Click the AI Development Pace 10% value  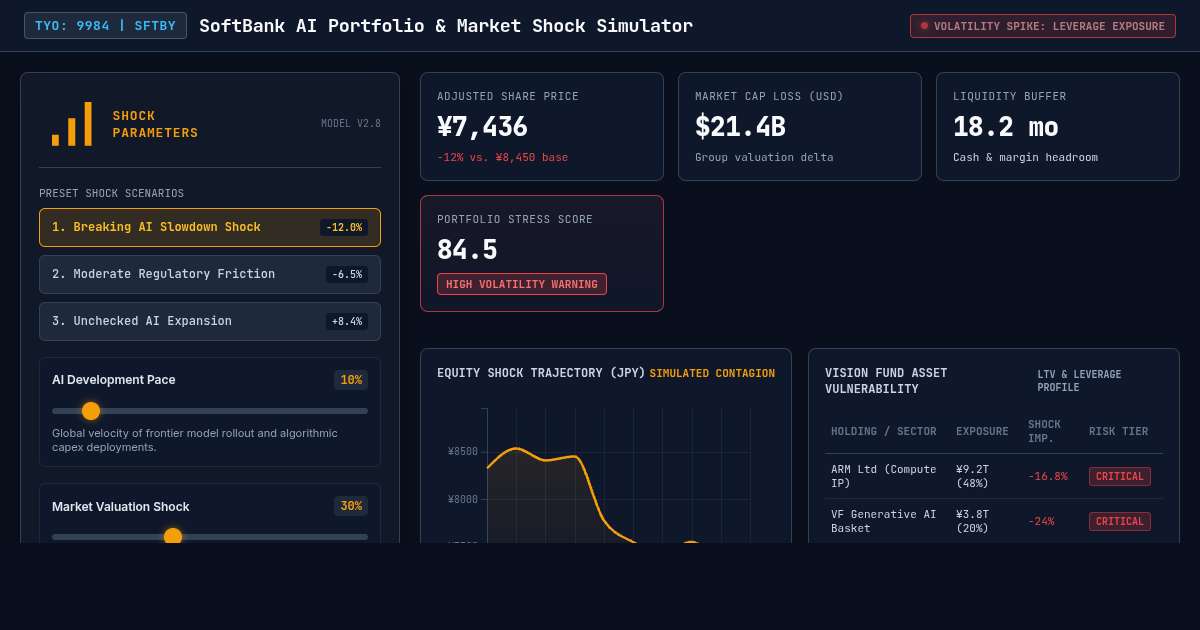pyautogui.click(x=351, y=380)
